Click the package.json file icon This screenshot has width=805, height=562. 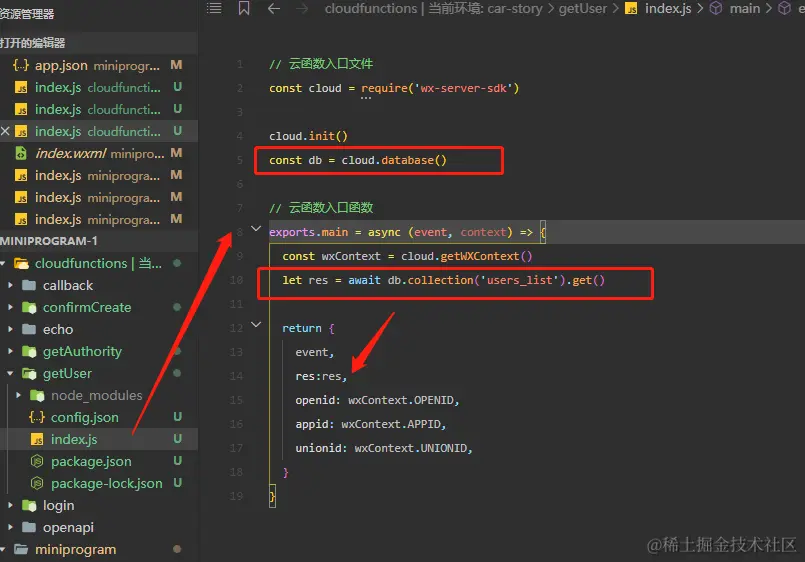(x=37, y=461)
